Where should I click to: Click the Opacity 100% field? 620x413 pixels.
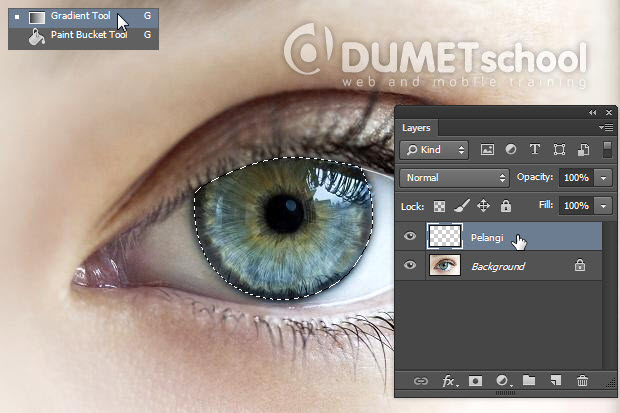577,178
